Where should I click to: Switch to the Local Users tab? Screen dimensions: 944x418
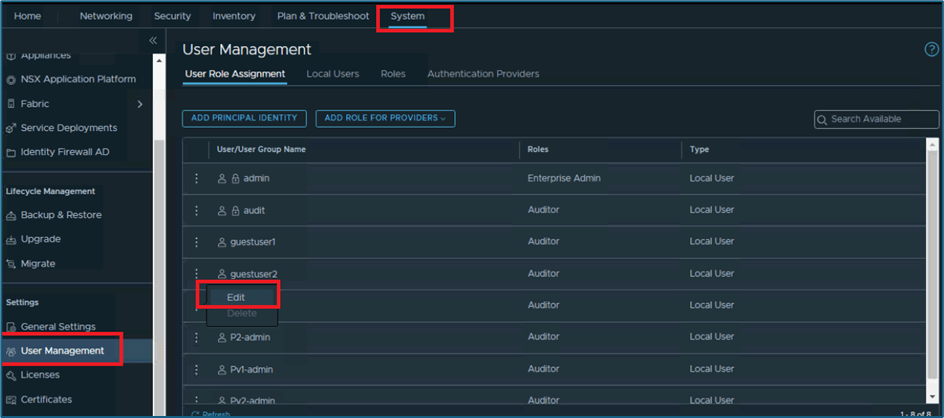coord(332,74)
